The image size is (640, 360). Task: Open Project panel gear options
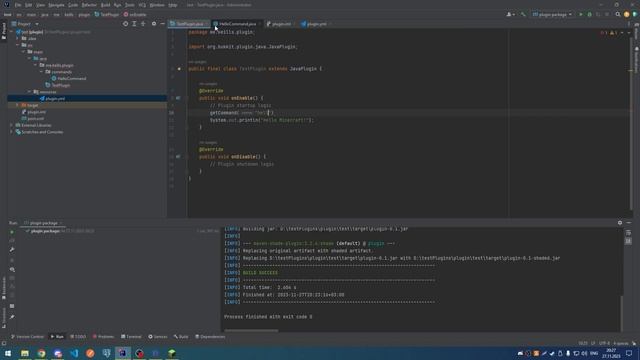click(154, 24)
